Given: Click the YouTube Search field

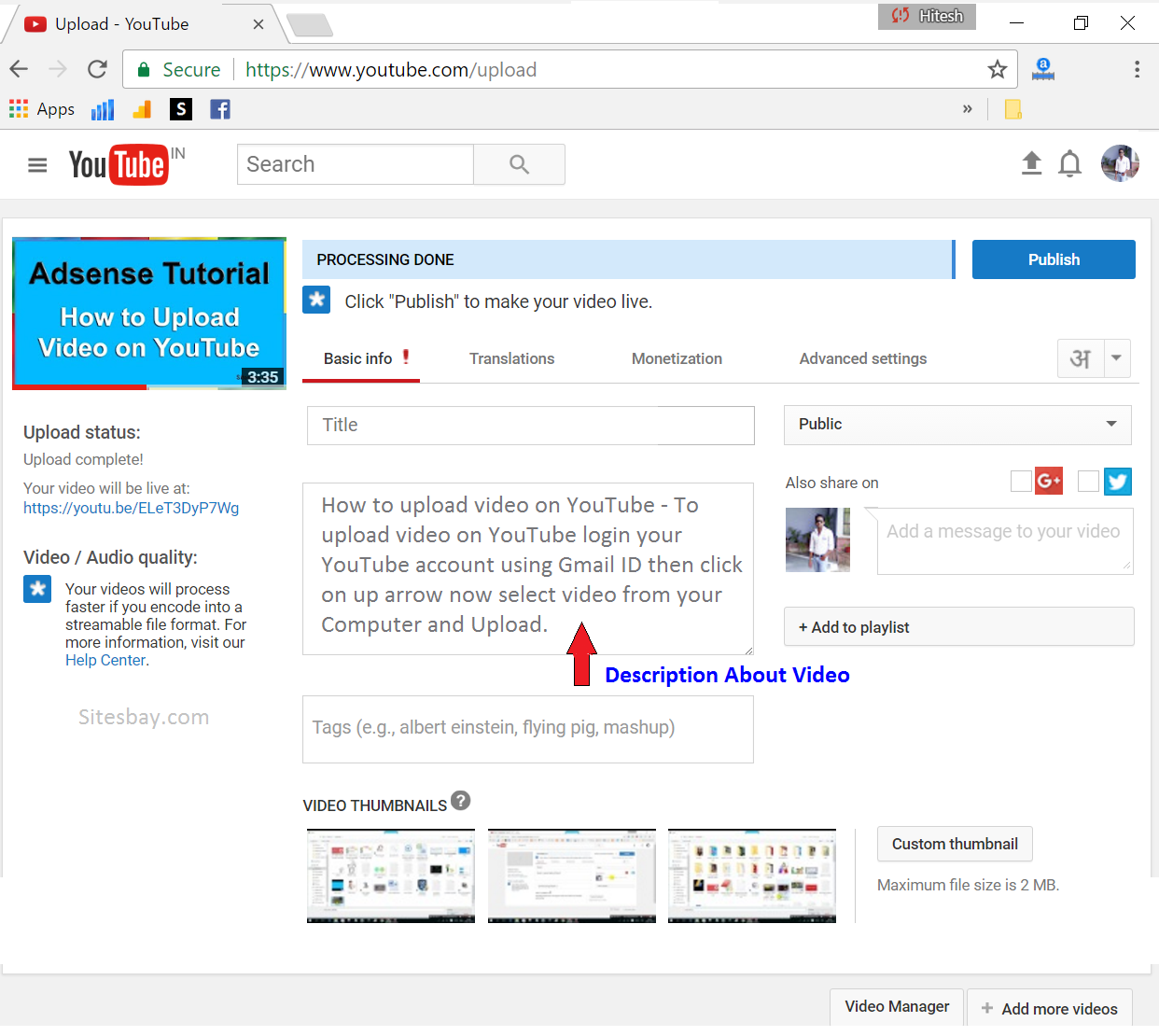Looking at the screenshot, I should point(356,164).
